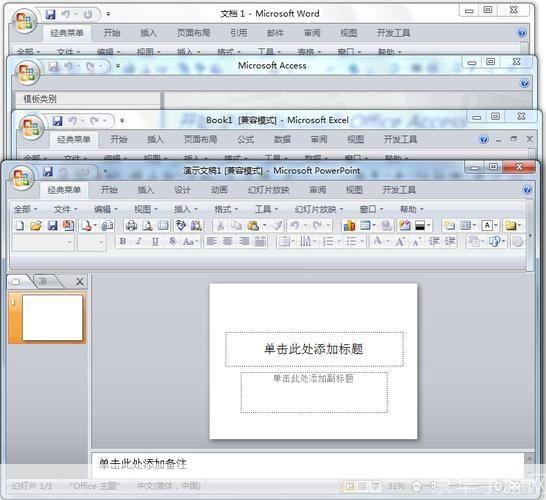Switch to the 引用 tab in Word window
Image resolution: width=546 pixels, height=500 pixels.
(239, 33)
